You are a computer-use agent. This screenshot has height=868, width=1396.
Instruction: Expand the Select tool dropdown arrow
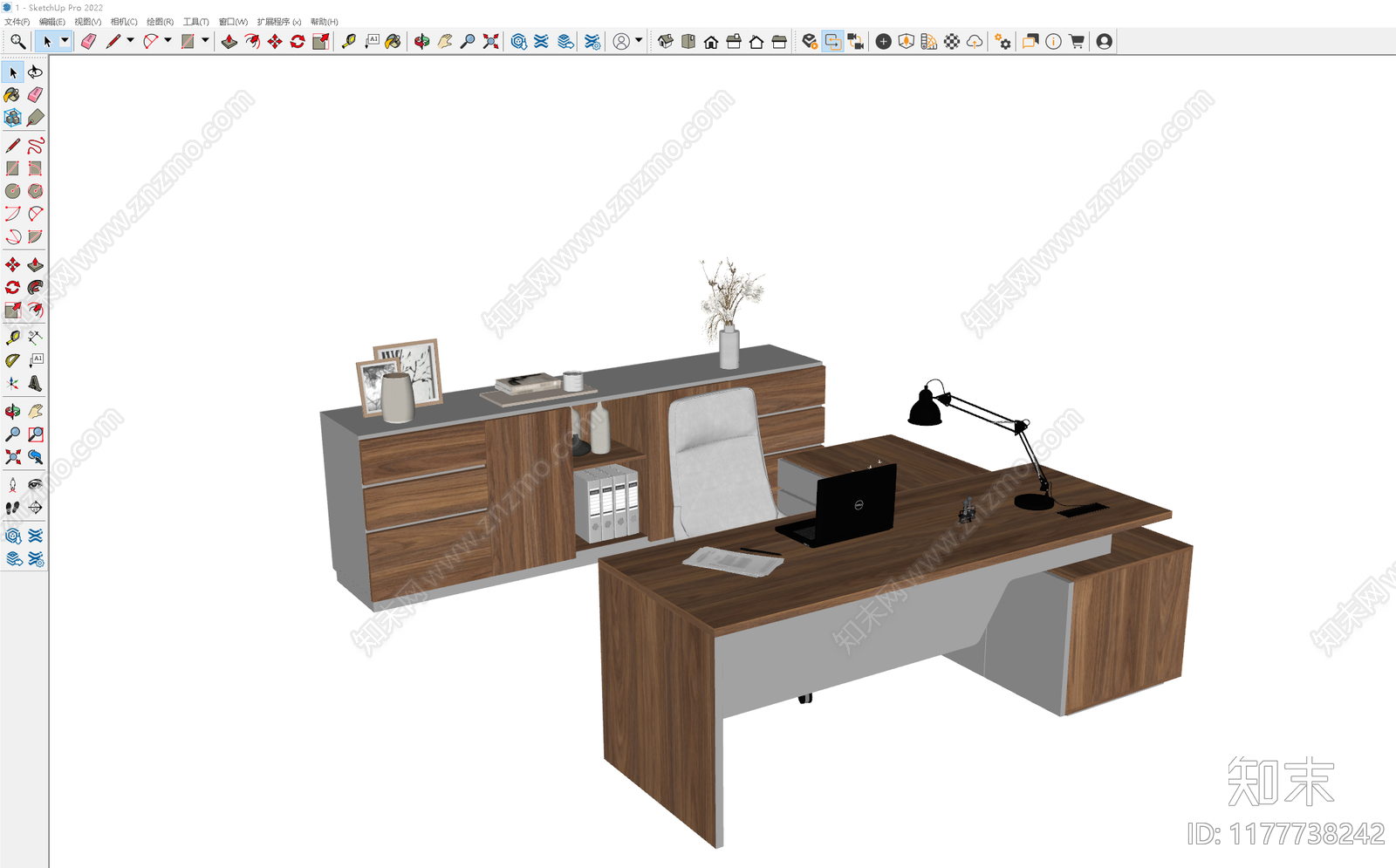pyautogui.click(x=65, y=40)
